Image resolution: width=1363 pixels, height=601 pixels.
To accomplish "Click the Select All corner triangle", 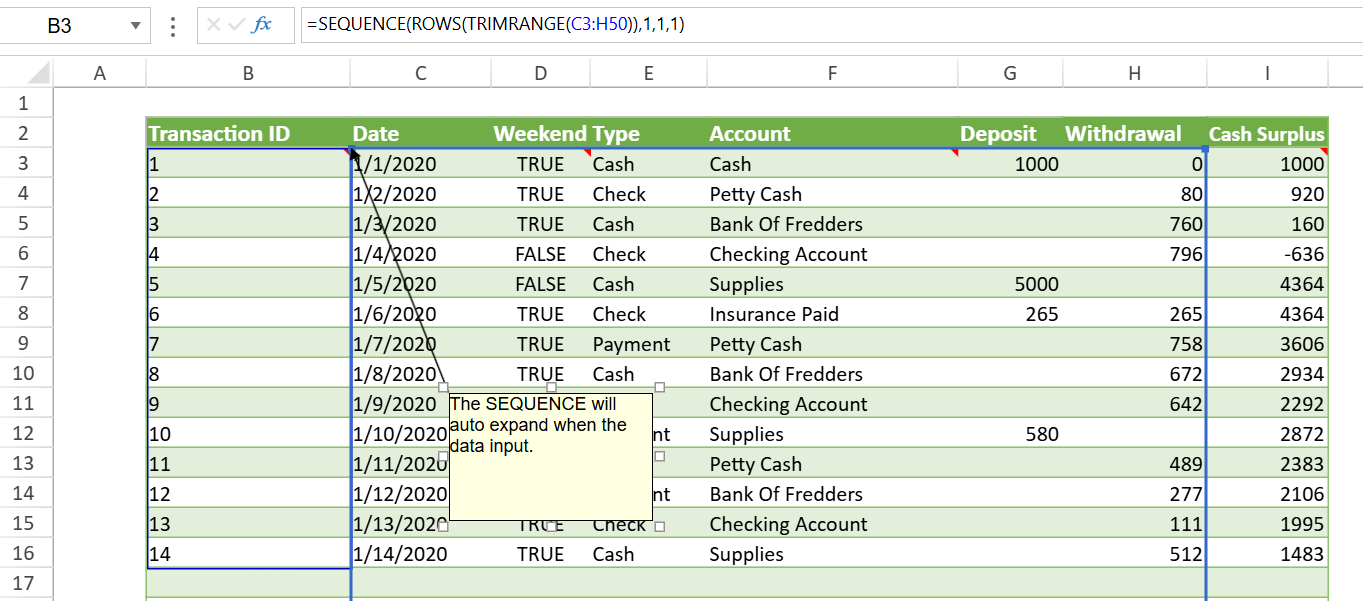I will (38, 73).
